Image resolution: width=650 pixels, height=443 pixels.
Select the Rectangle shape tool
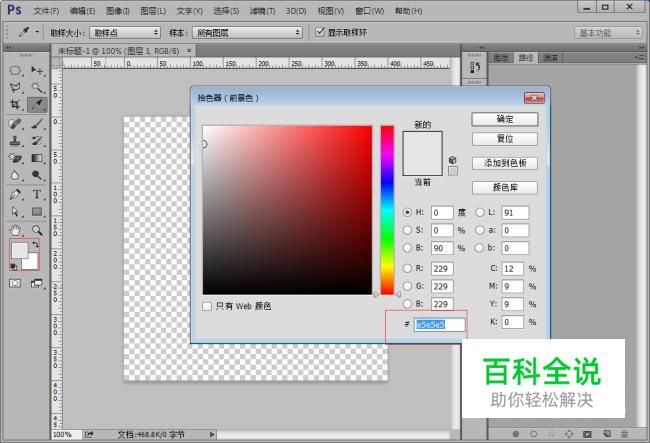coord(37,212)
